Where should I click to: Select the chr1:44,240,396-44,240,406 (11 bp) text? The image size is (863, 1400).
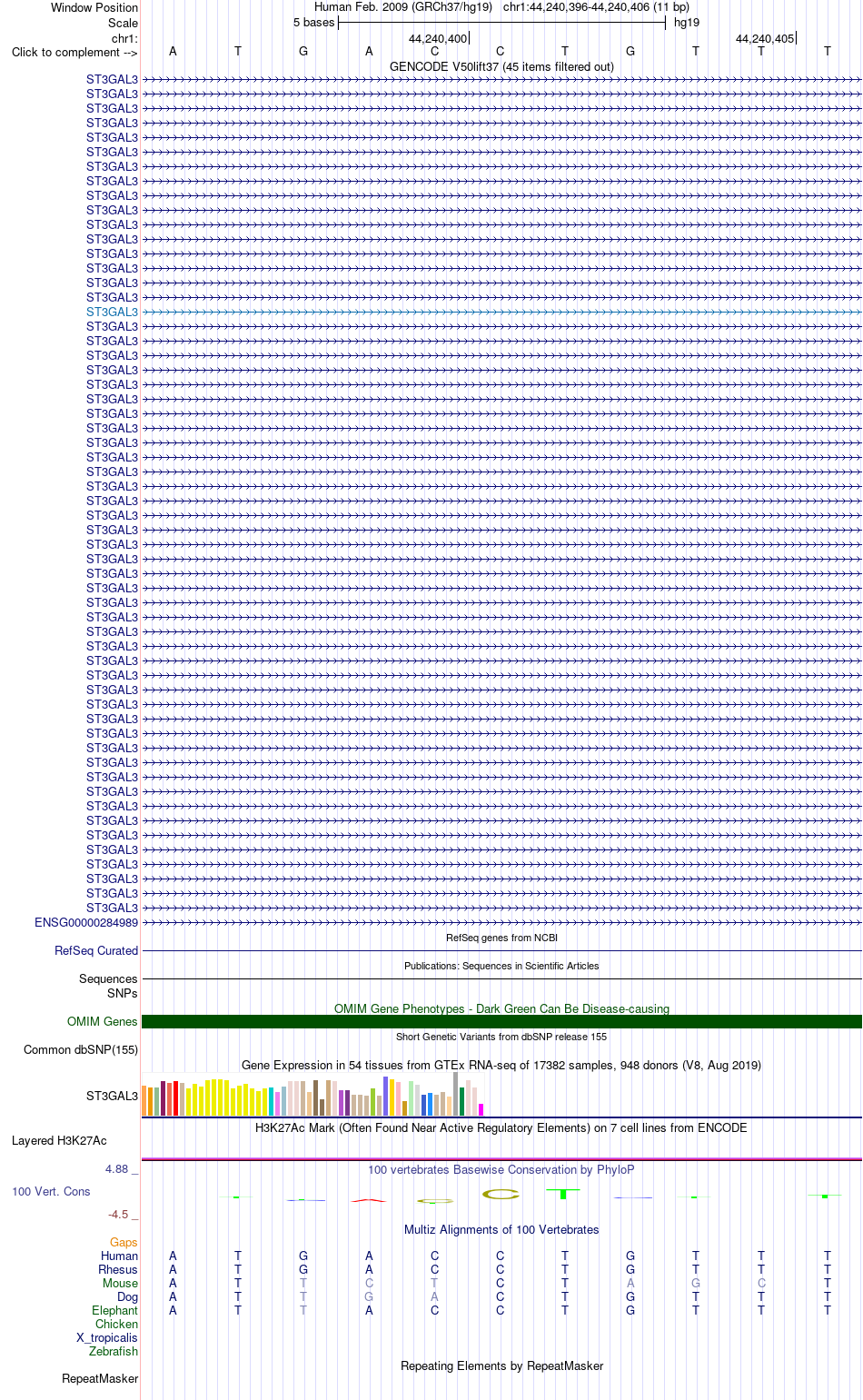click(596, 7)
